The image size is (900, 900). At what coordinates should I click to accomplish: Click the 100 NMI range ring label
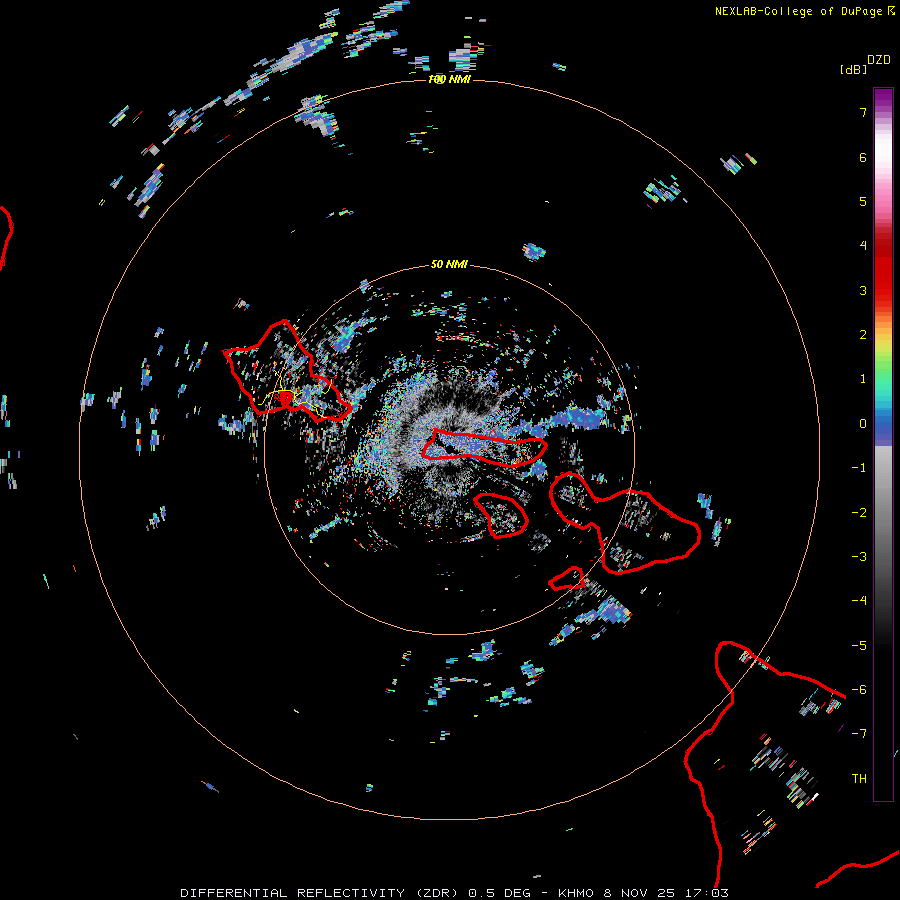[x=449, y=79]
